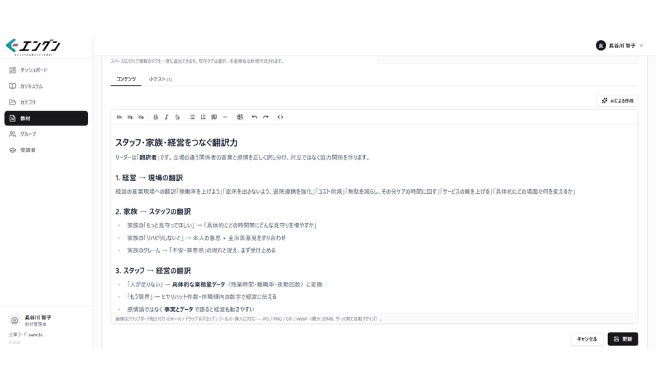Click heading 1. 経営 → 現場の翻訳
The image size is (656, 385).
click(x=149, y=178)
